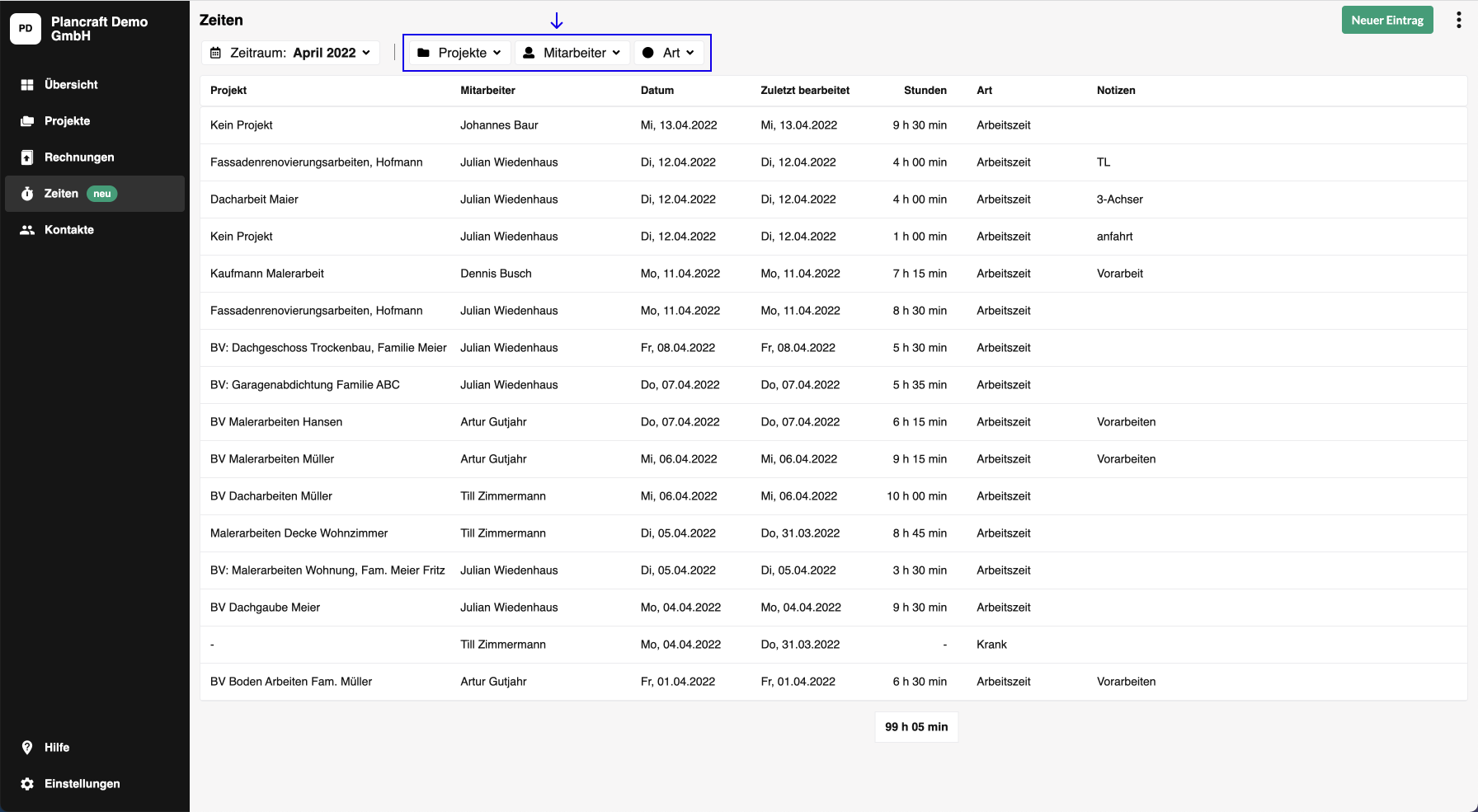Click the PD company logo badge

coord(26,29)
